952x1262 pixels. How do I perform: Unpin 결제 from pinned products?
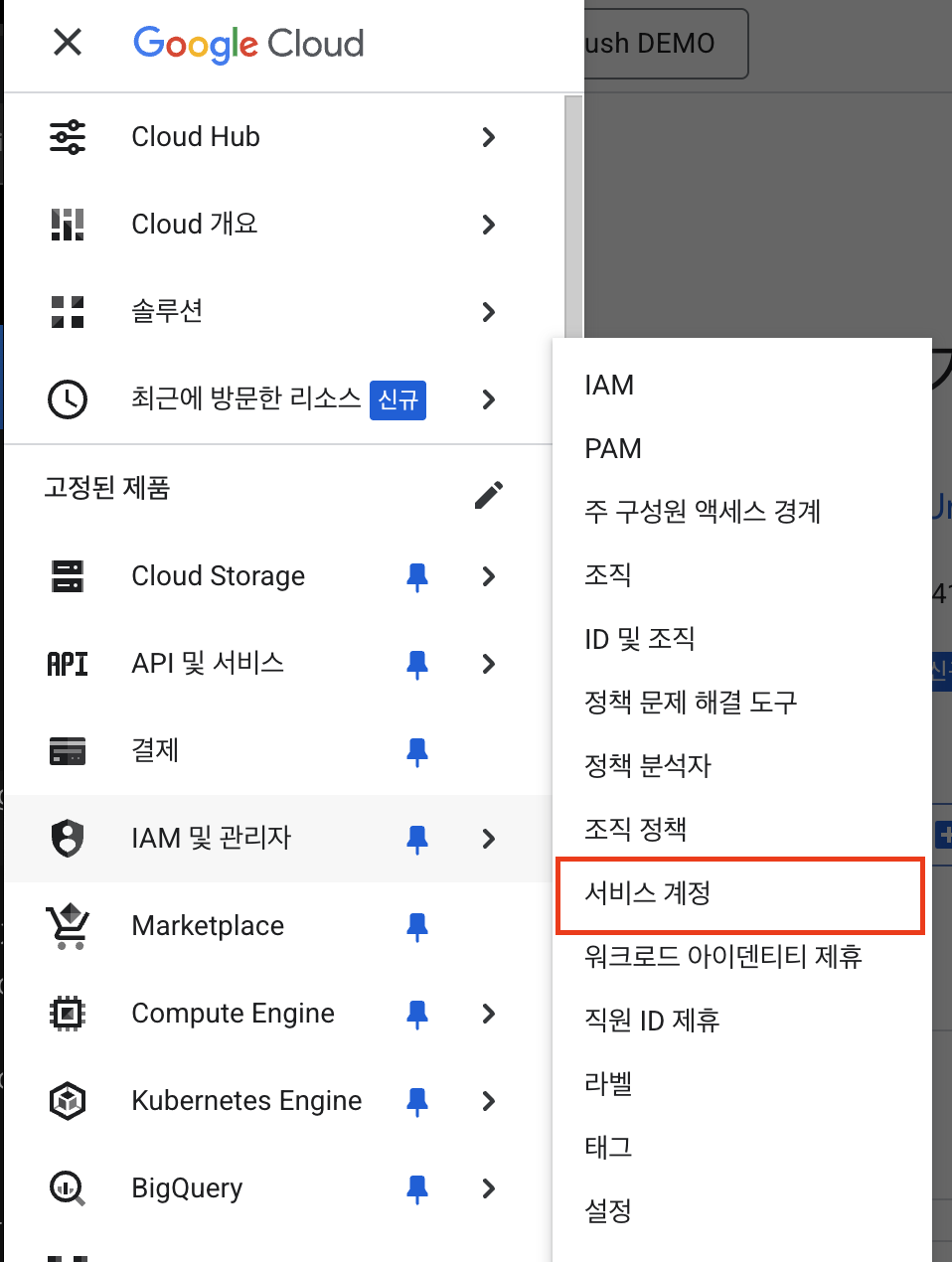(417, 752)
